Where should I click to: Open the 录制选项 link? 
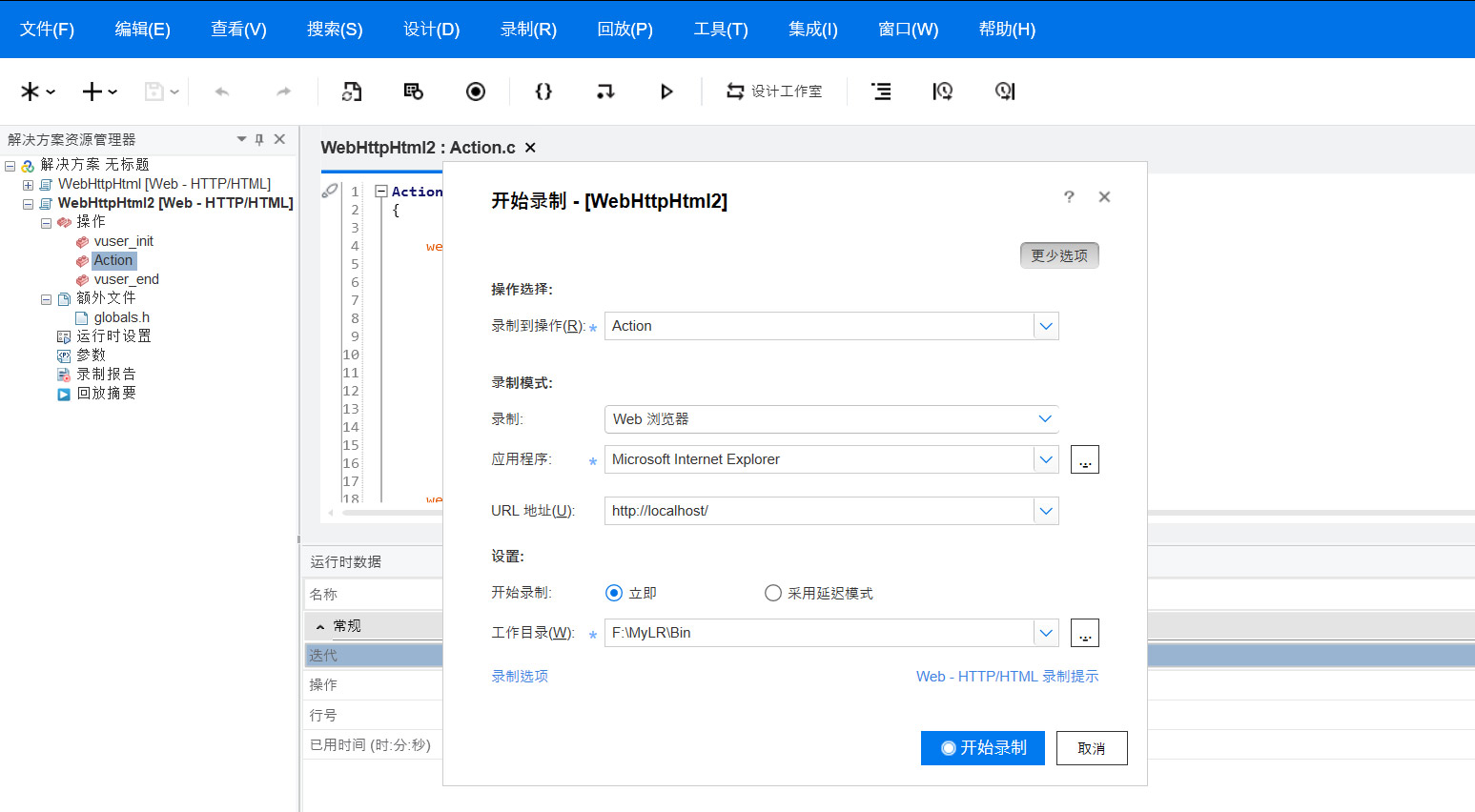pyautogui.click(x=519, y=676)
